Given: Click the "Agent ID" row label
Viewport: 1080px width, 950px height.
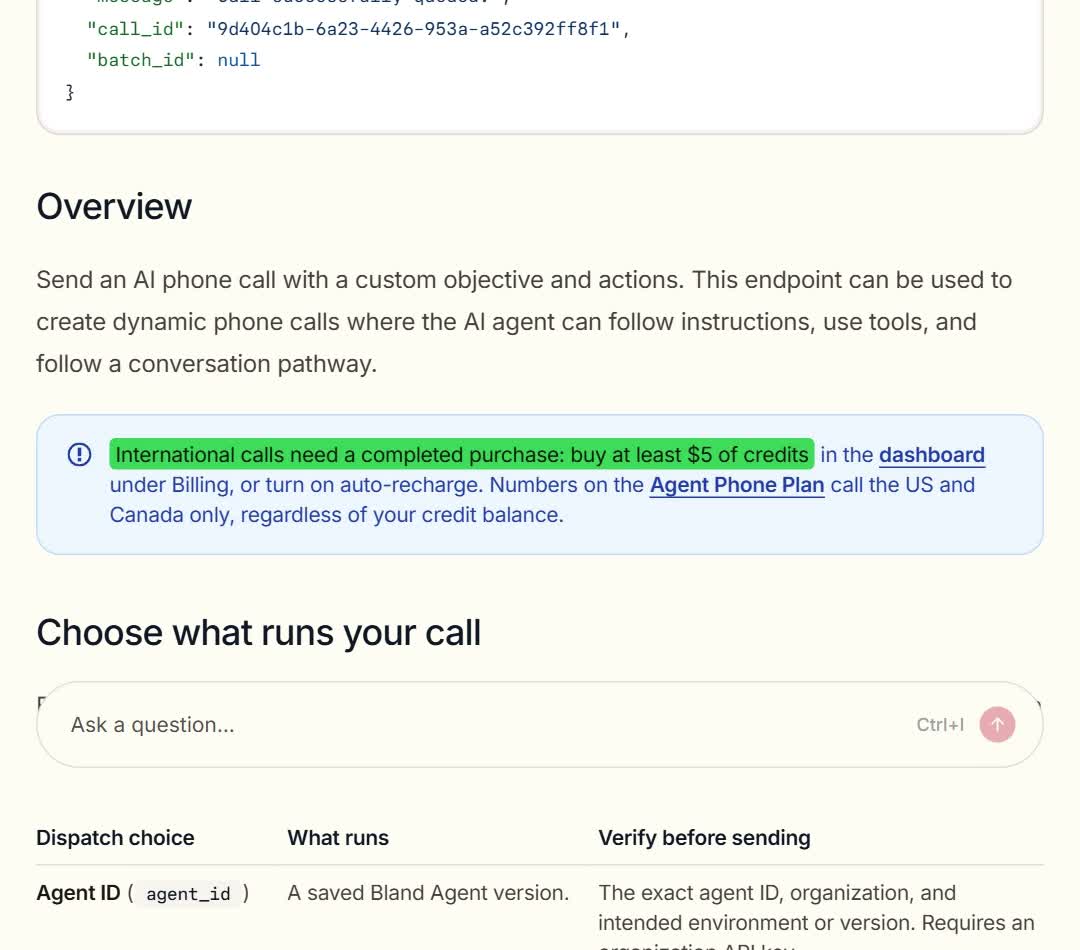Looking at the screenshot, I should click(x=79, y=893).
